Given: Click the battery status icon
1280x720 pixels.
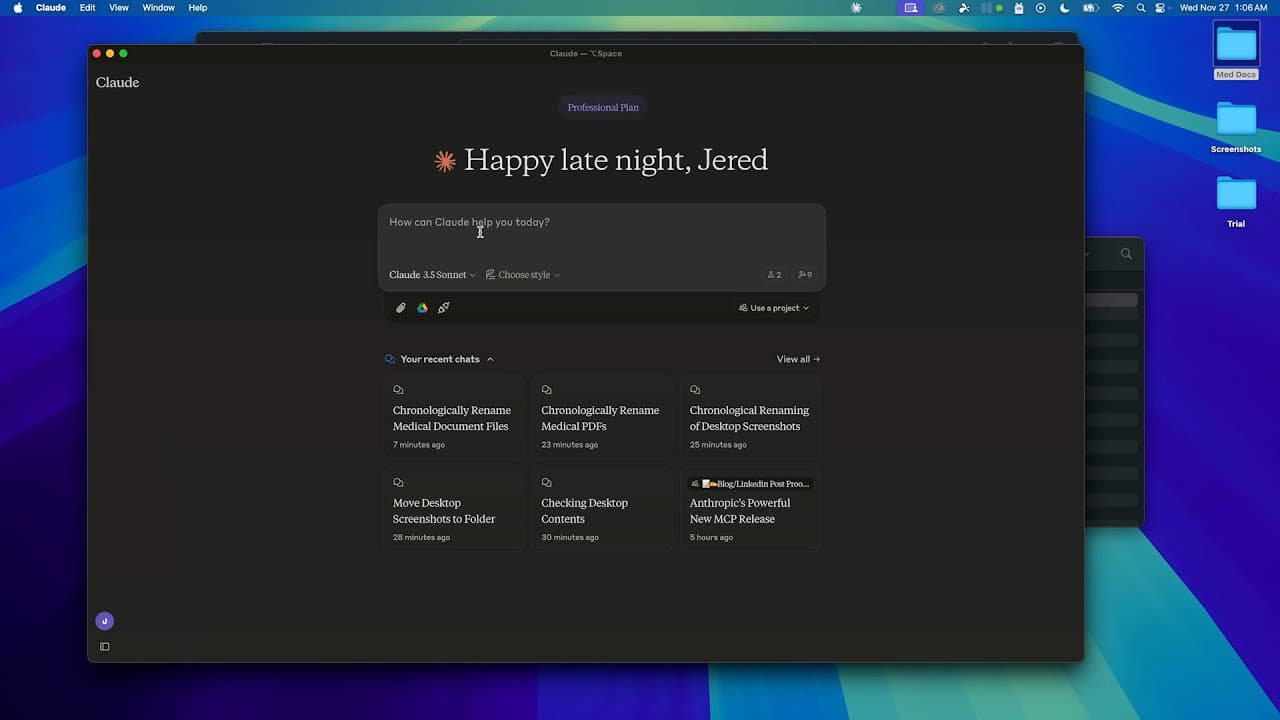Looking at the screenshot, I should (1091, 8).
